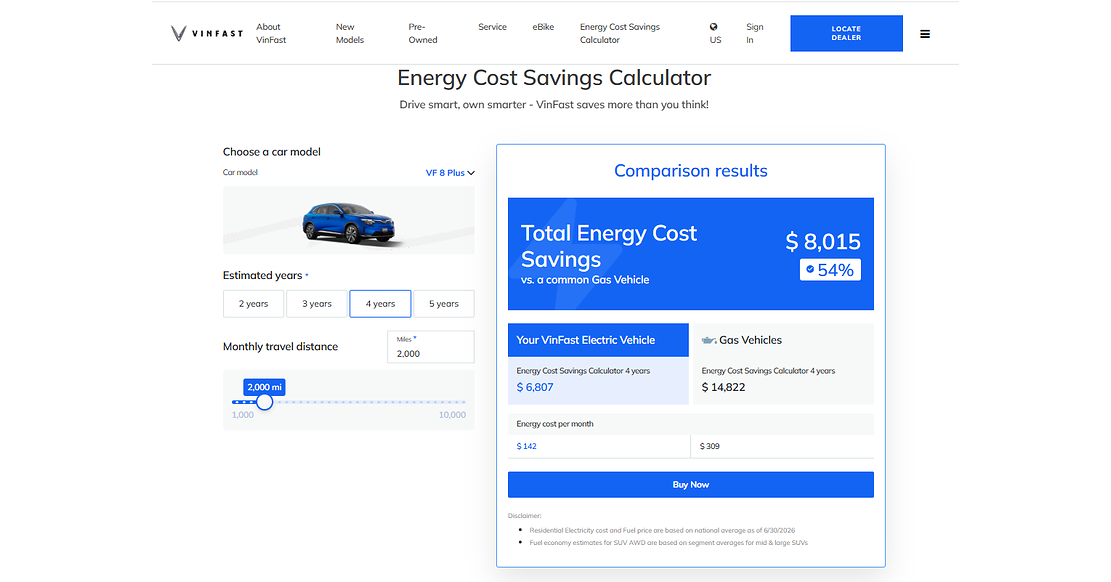Open the New Models menu
Viewport: 1111px width, 582px height.
[x=350, y=33]
